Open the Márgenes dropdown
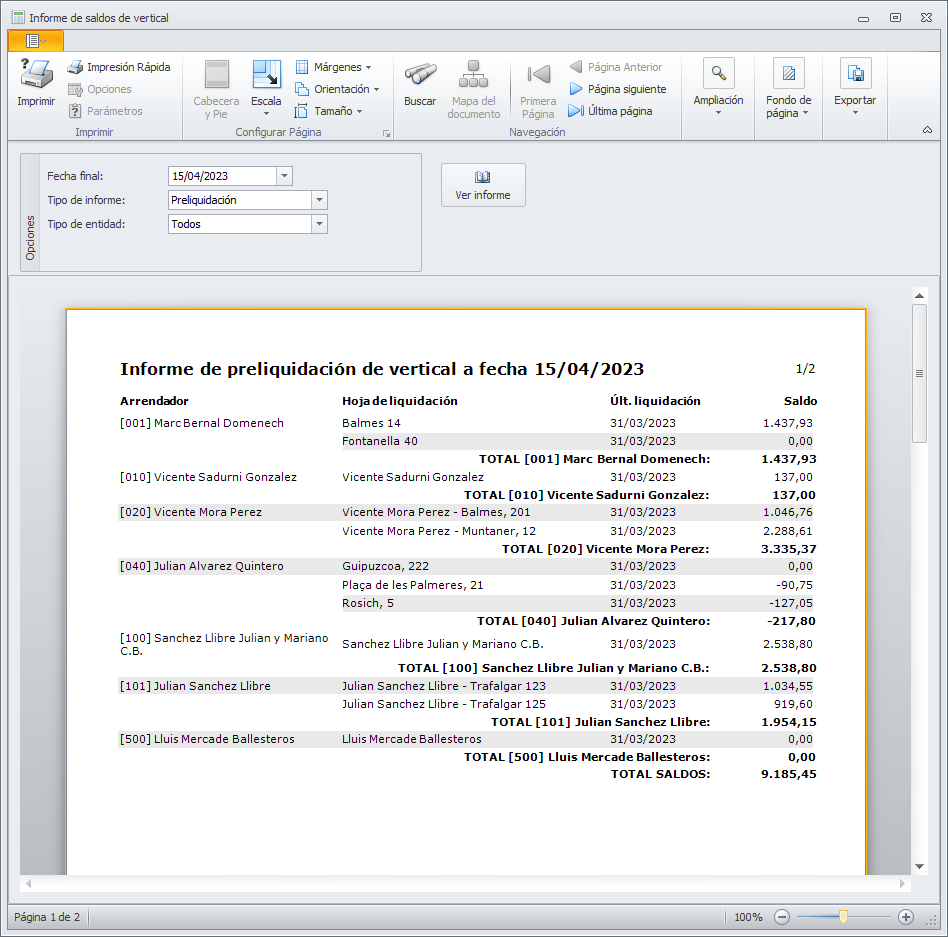 (x=334, y=67)
